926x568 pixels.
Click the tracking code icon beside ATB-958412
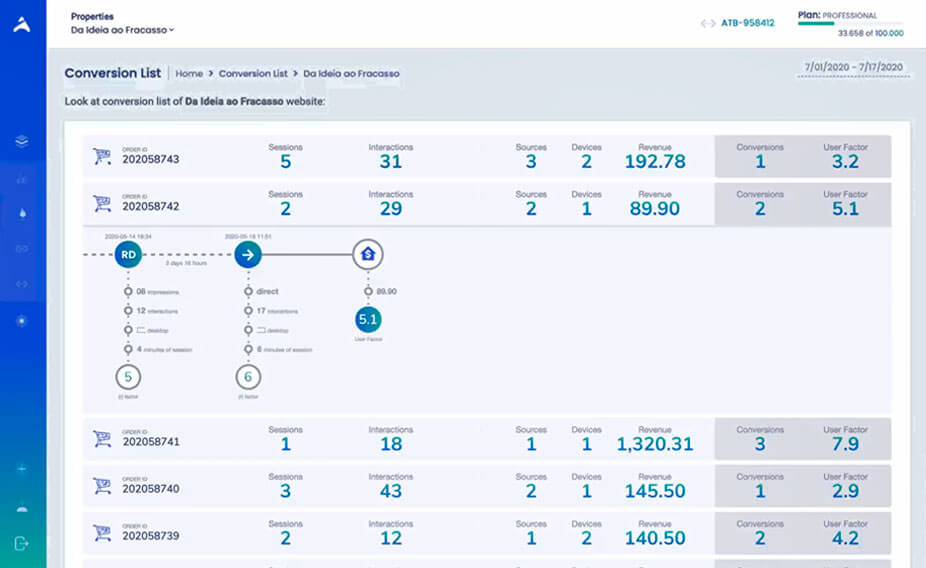[708, 23]
